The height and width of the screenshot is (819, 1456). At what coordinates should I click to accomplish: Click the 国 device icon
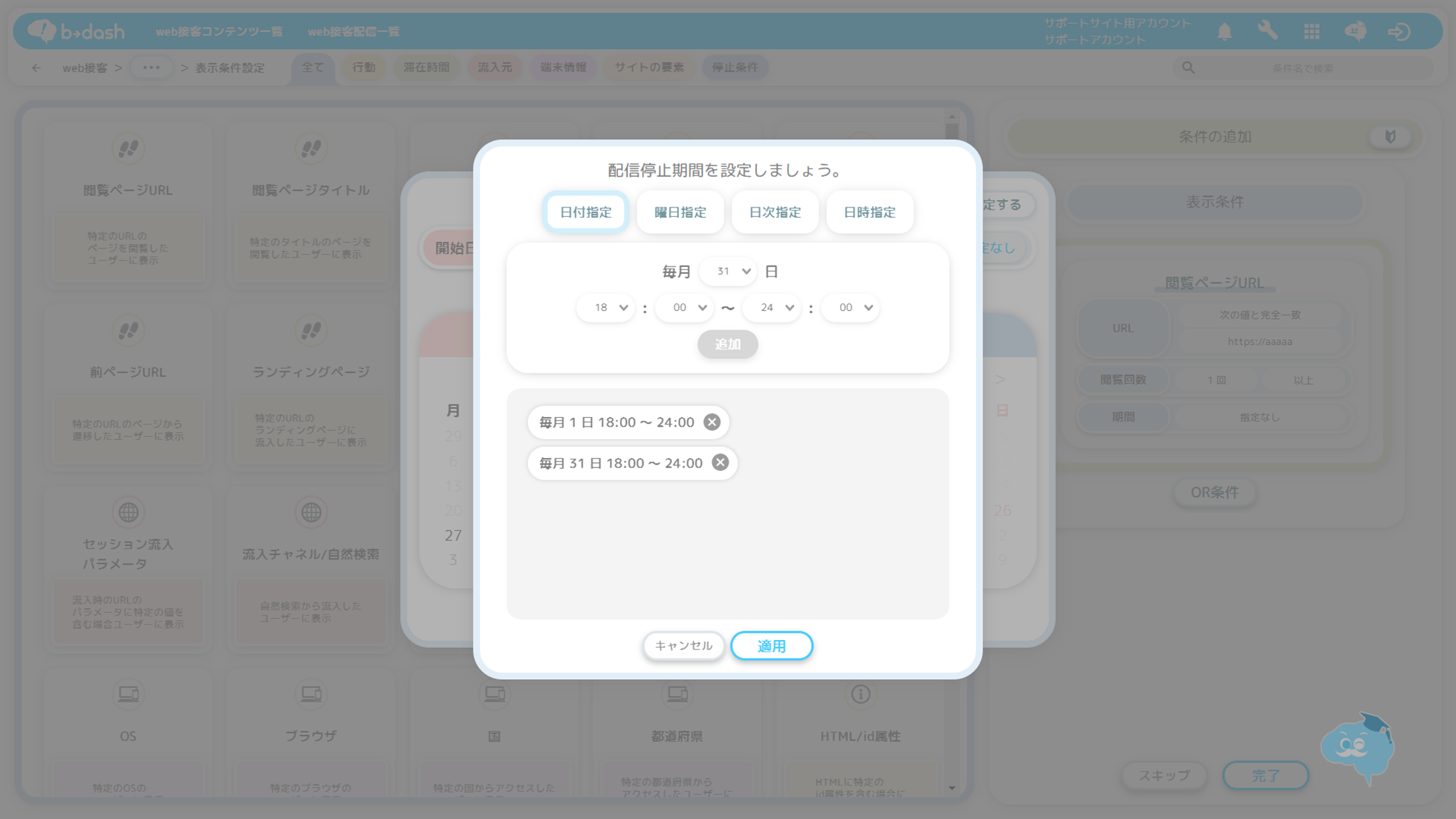coord(494,695)
